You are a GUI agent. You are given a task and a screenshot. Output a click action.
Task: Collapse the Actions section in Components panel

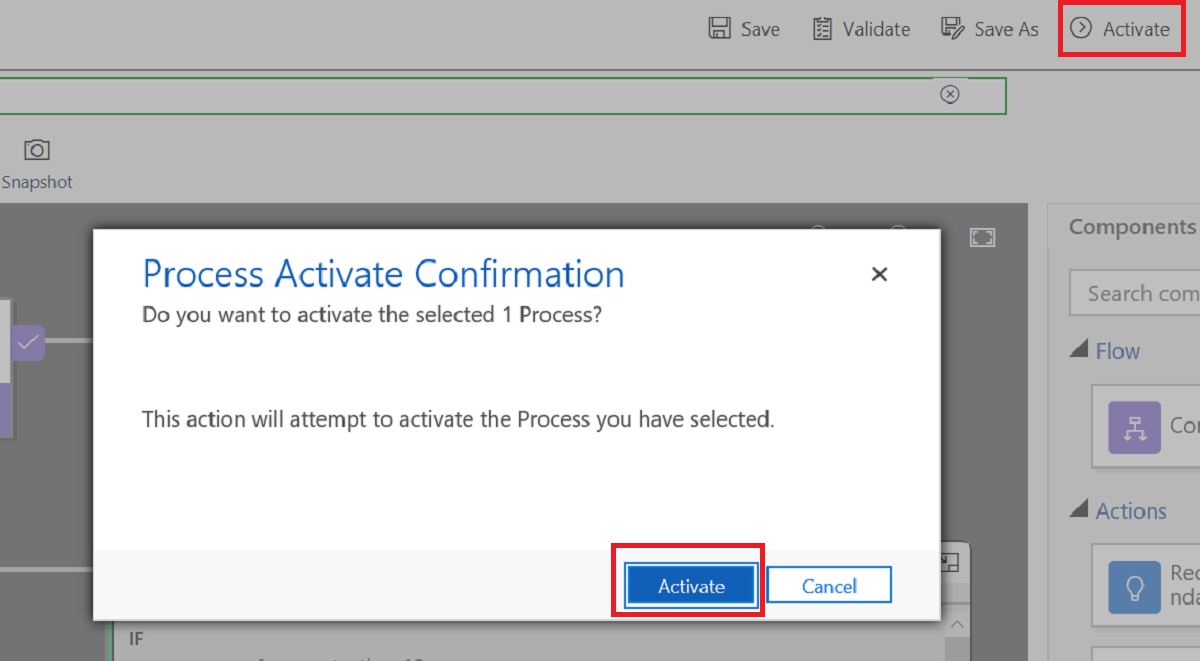(1081, 509)
